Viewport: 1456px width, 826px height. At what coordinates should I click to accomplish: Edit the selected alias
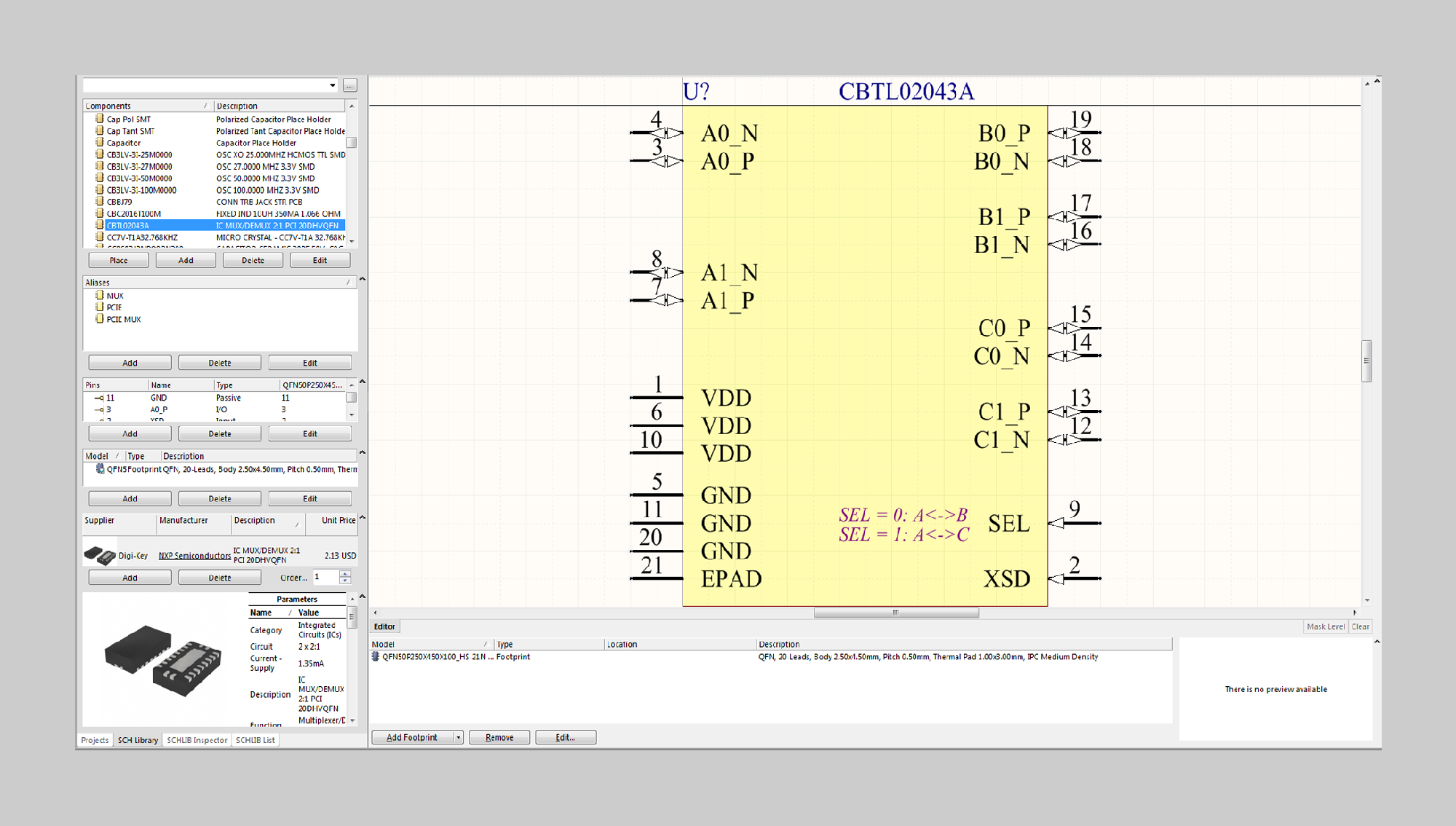tap(310, 363)
